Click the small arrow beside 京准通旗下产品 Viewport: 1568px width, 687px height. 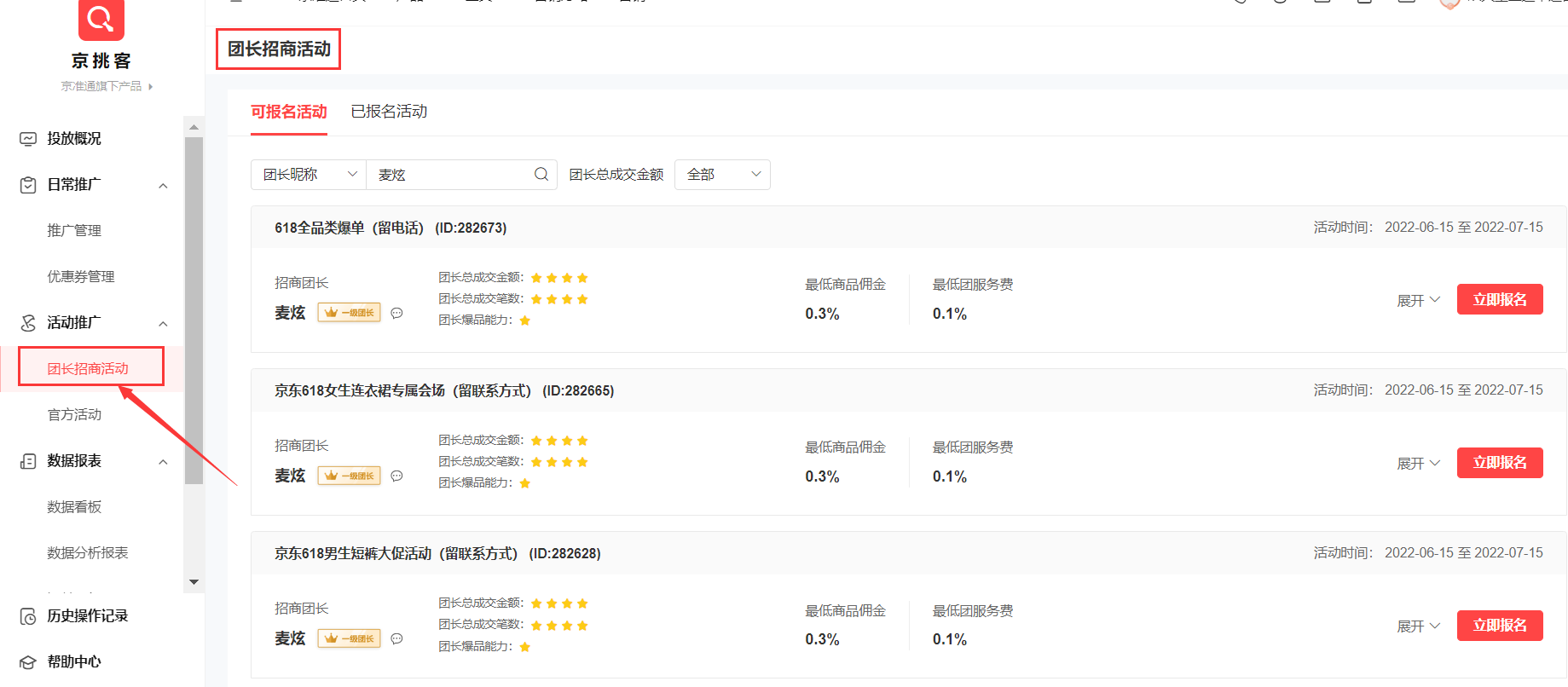(x=151, y=87)
